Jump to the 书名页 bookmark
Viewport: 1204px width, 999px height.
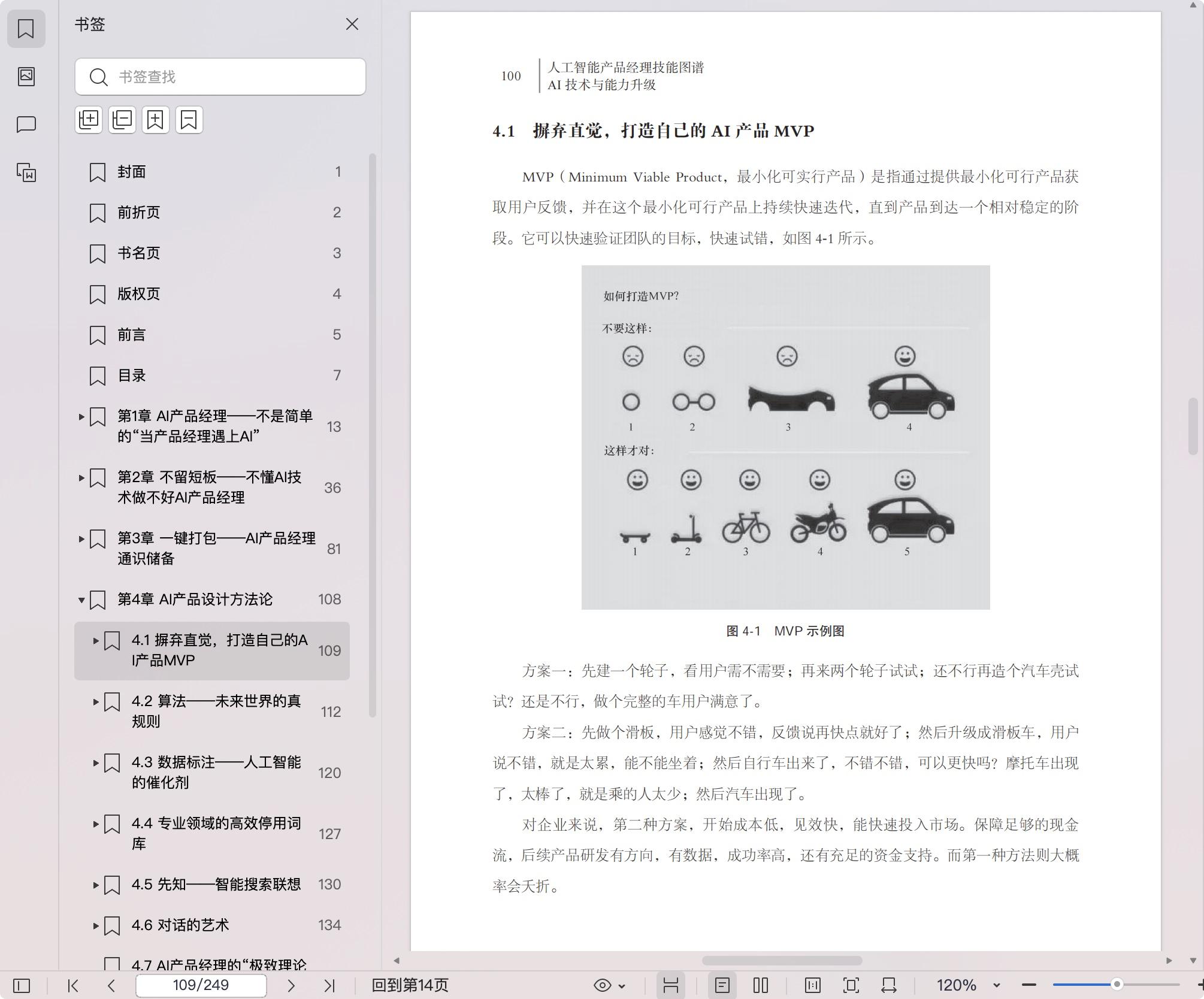212,253
